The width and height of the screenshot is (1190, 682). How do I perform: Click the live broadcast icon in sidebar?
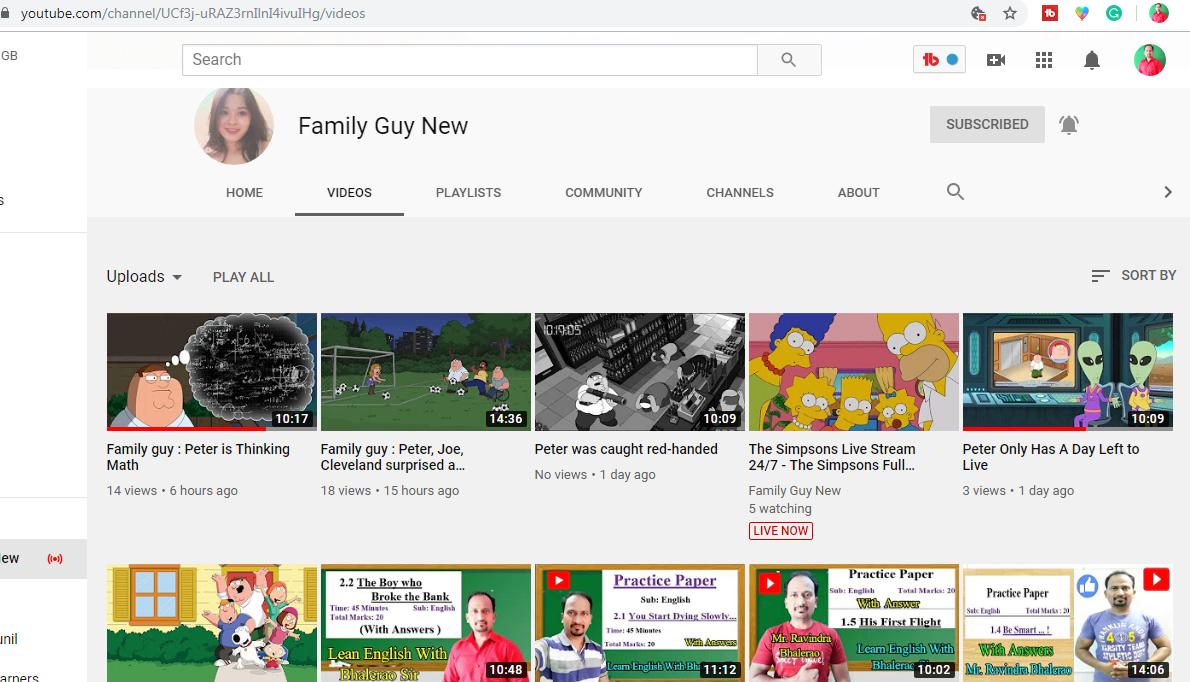tap(55, 559)
